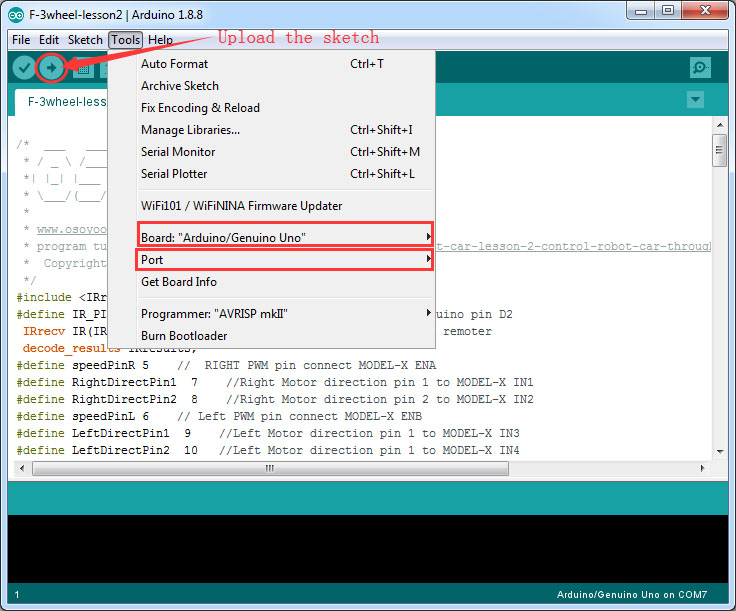Click the "#define speedPinR 5" code line
The image size is (736, 611).
tap(226, 365)
